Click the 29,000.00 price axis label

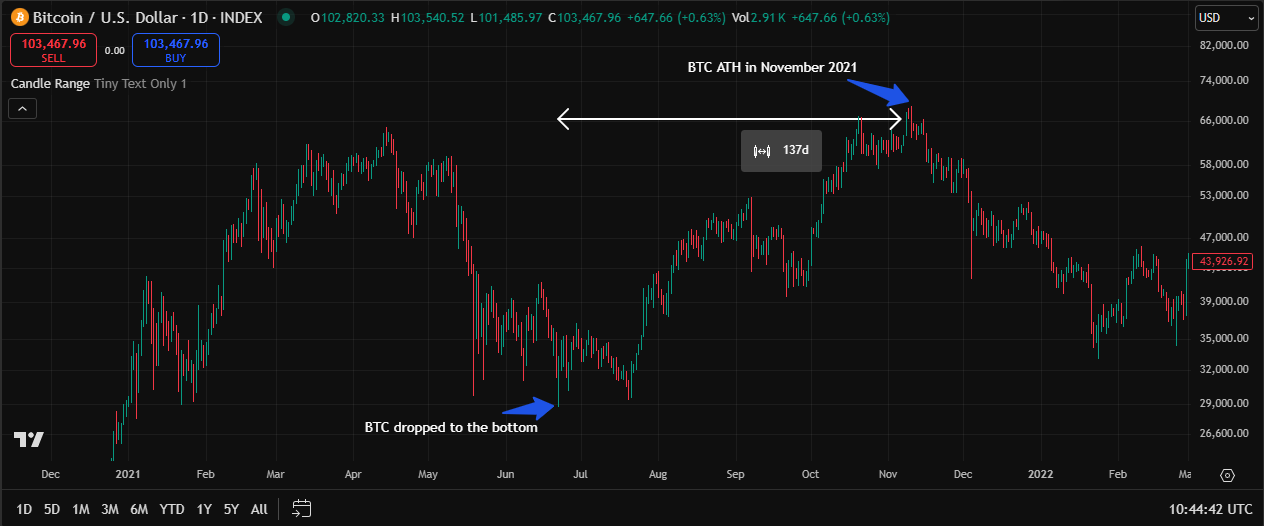pyautogui.click(x=1224, y=403)
